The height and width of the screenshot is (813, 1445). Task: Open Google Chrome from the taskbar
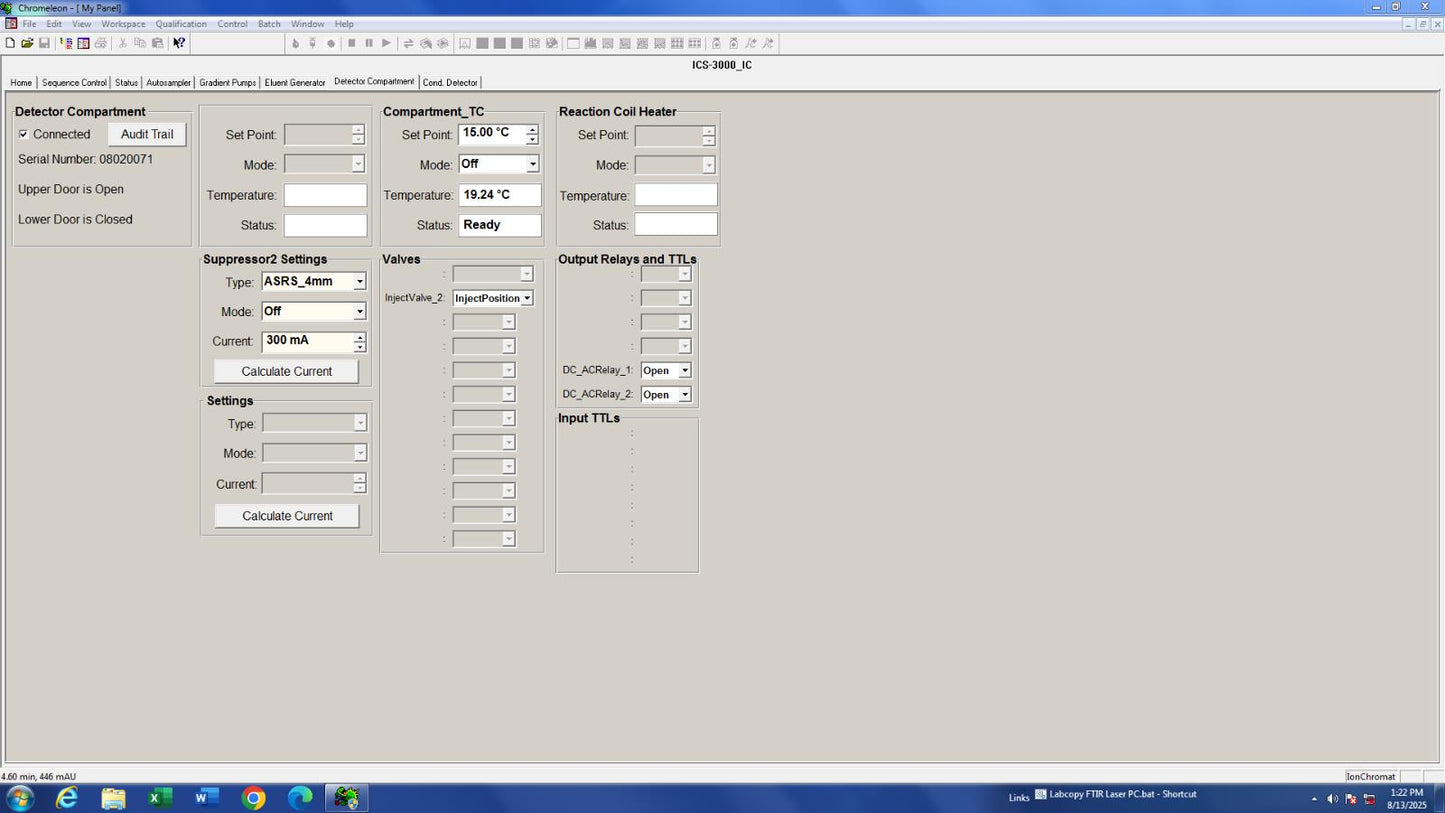[x=253, y=798]
